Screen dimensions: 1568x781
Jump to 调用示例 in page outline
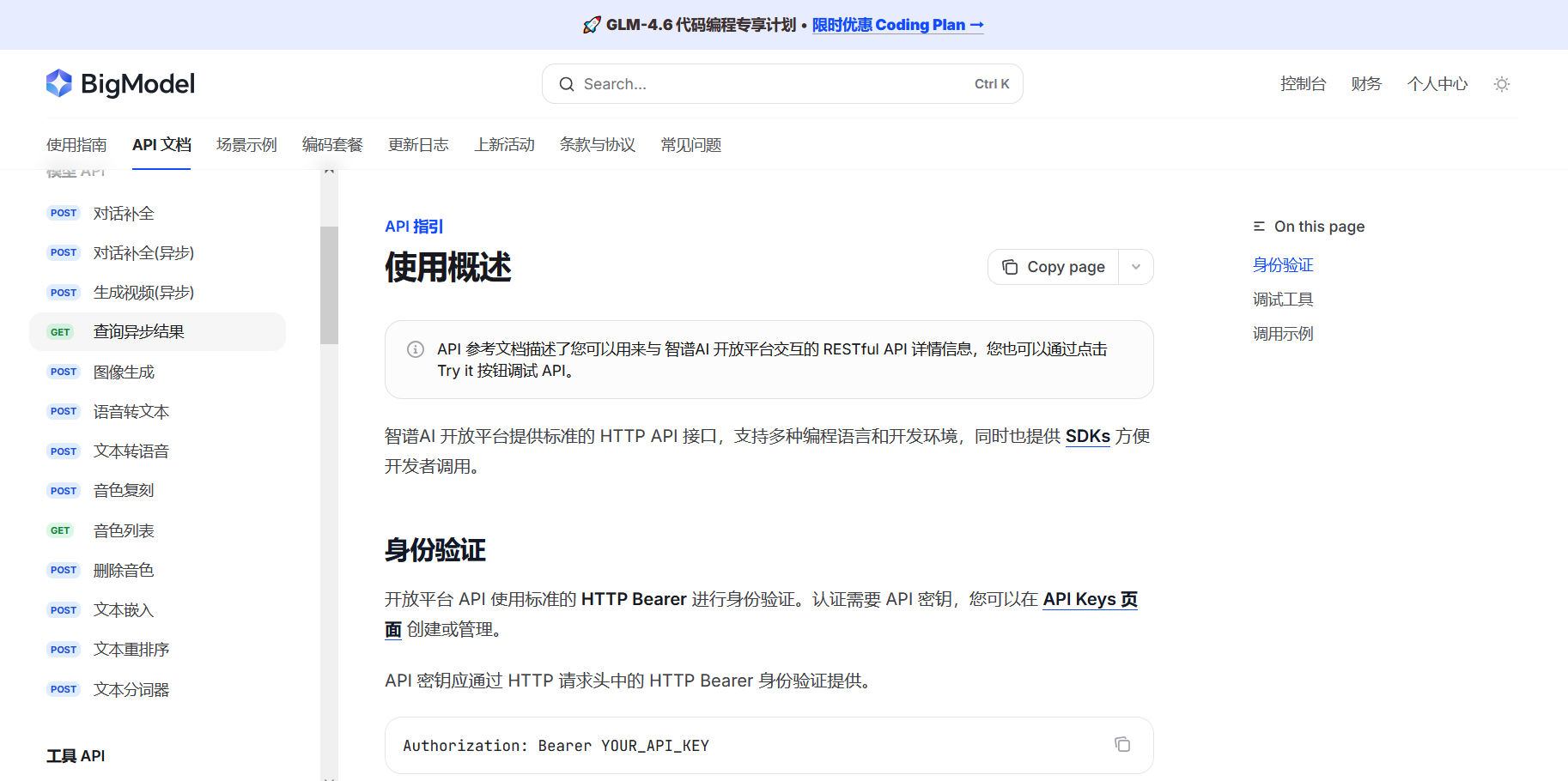tap(1283, 334)
